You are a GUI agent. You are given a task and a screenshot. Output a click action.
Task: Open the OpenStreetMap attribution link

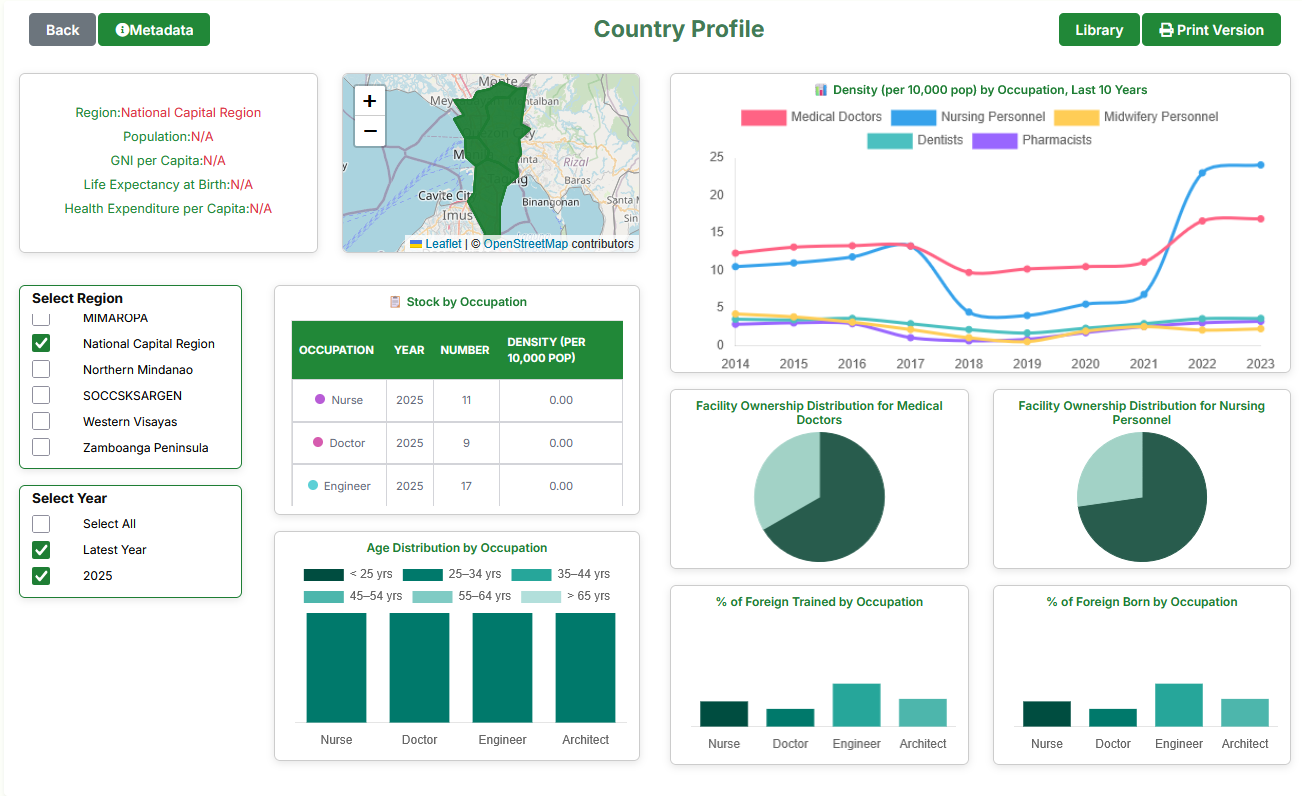click(x=526, y=244)
